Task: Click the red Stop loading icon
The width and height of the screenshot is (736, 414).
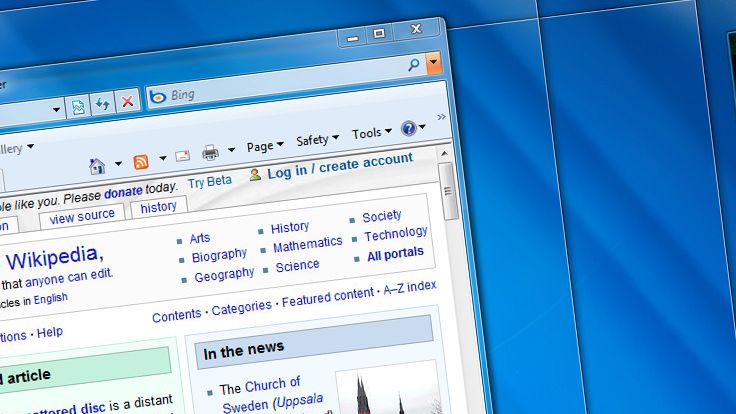Action: 127,101
